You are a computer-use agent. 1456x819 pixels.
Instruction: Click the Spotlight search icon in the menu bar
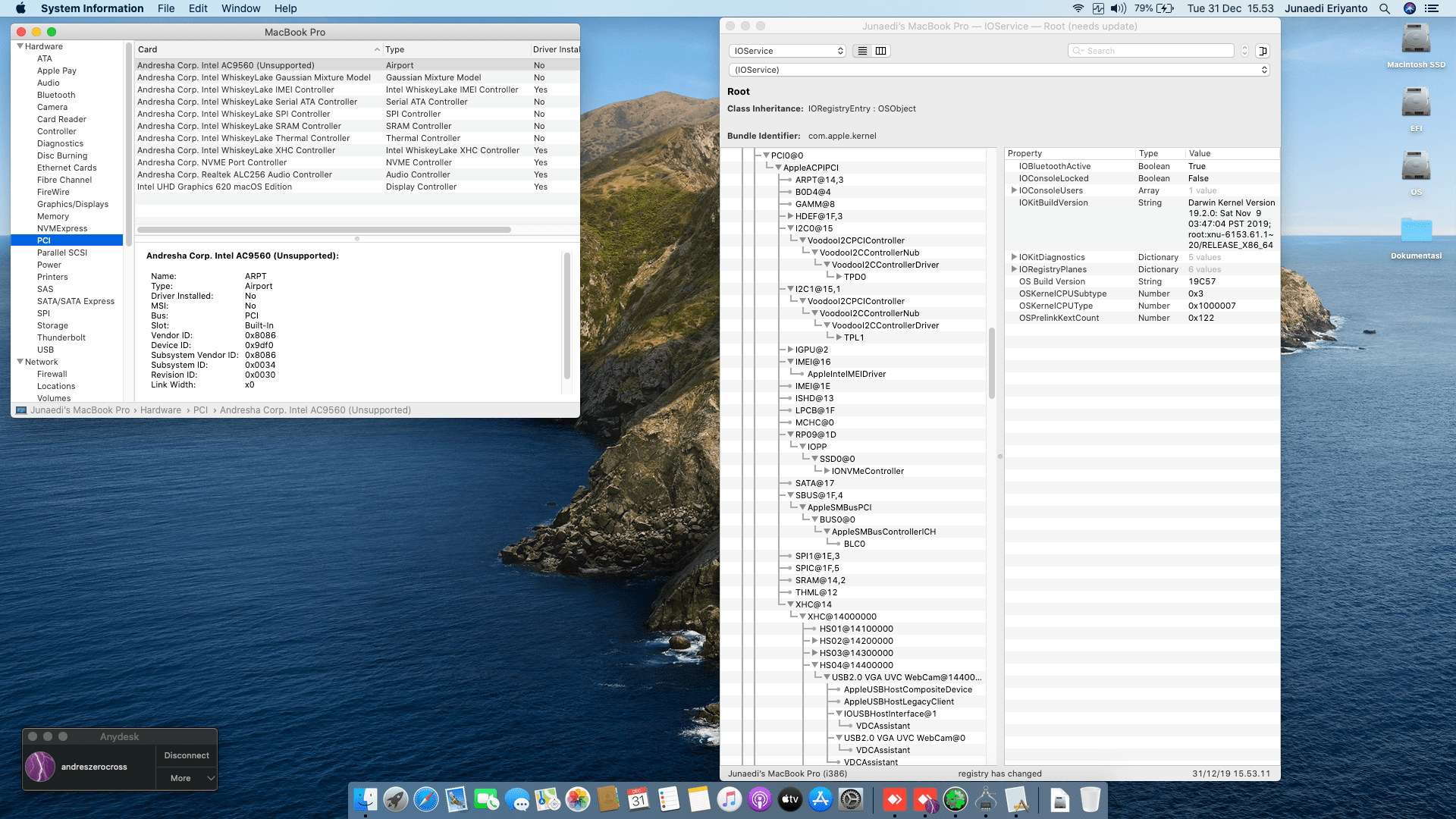1384,8
